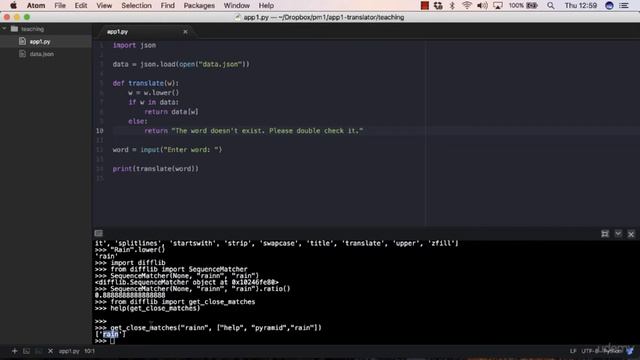The image size is (640, 360).
Task: Click the file icon in the window title
Action: point(238,17)
